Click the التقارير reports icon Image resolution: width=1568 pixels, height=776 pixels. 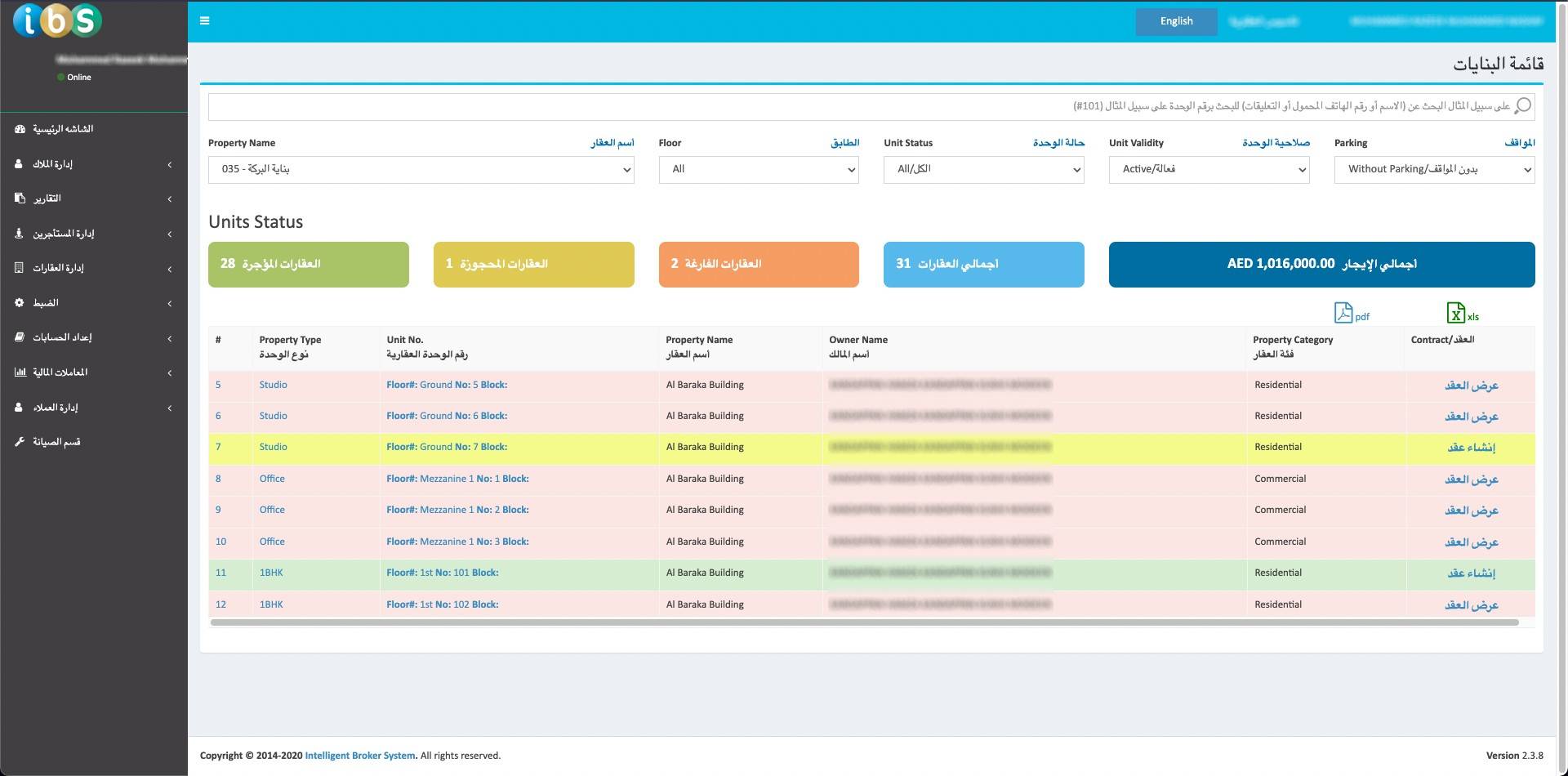tap(20, 198)
